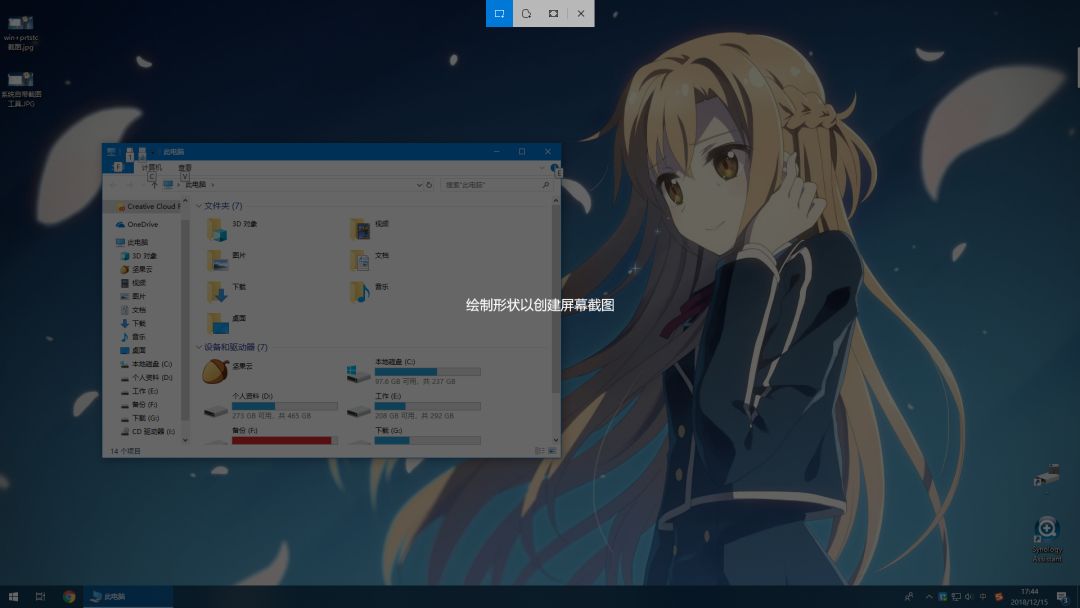Click the 下载 (G:) usage bar

427,440
